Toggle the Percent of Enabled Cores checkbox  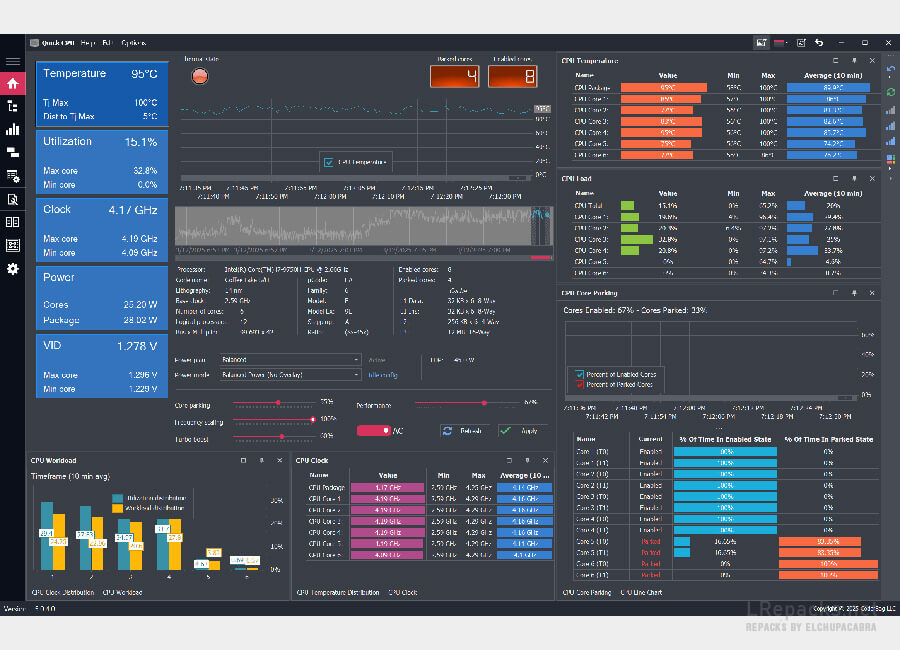click(578, 374)
